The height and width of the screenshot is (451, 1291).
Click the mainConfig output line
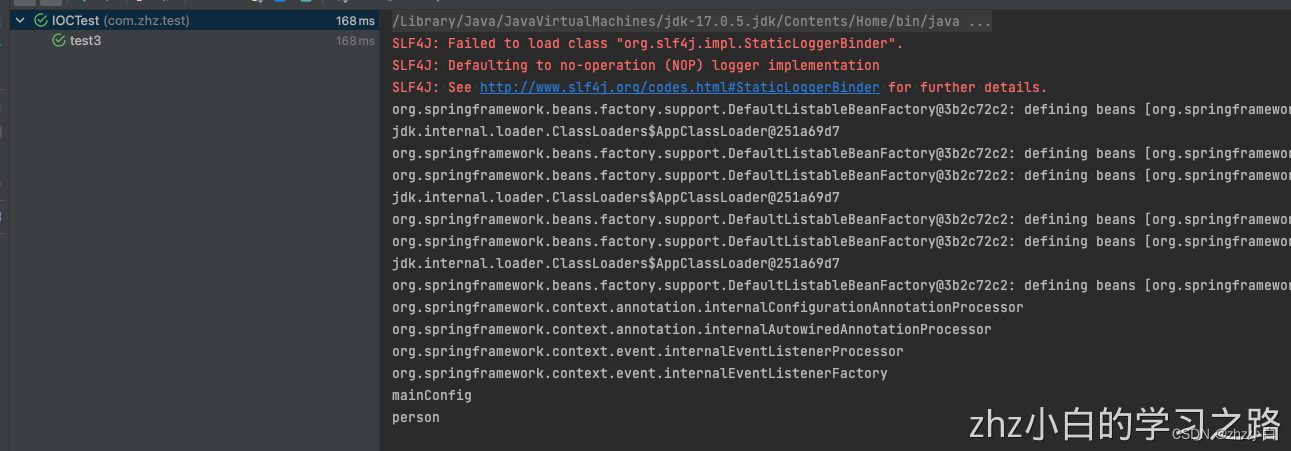point(432,395)
